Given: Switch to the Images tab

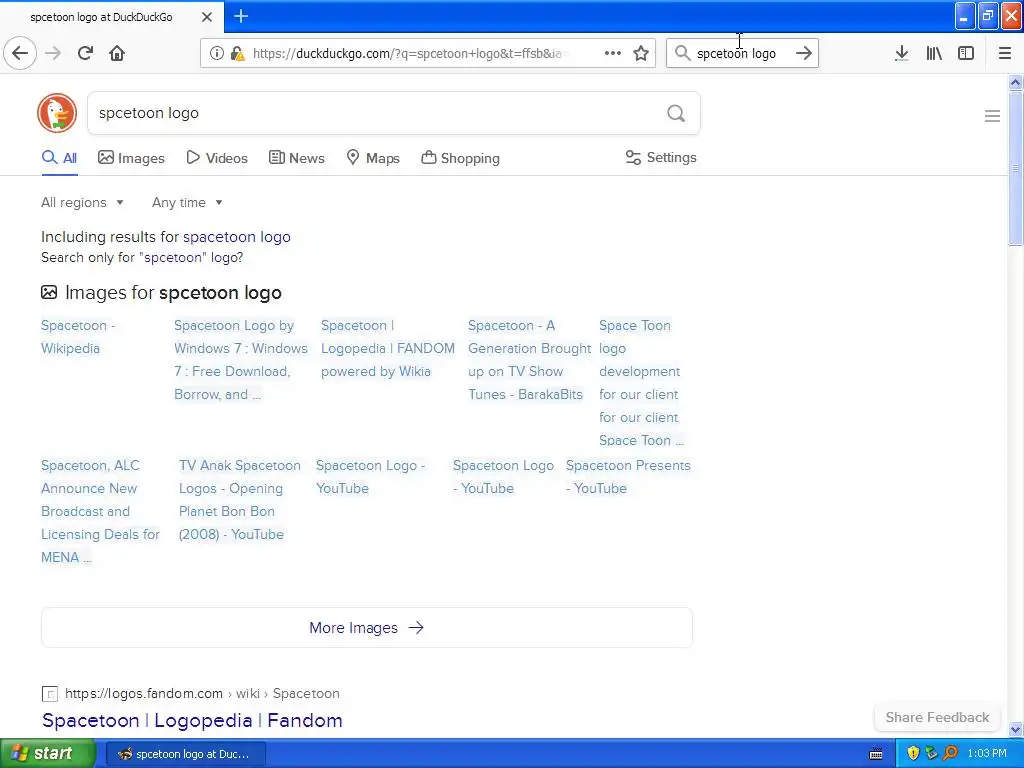Looking at the screenshot, I should pyautogui.click(x=131, y=158).
